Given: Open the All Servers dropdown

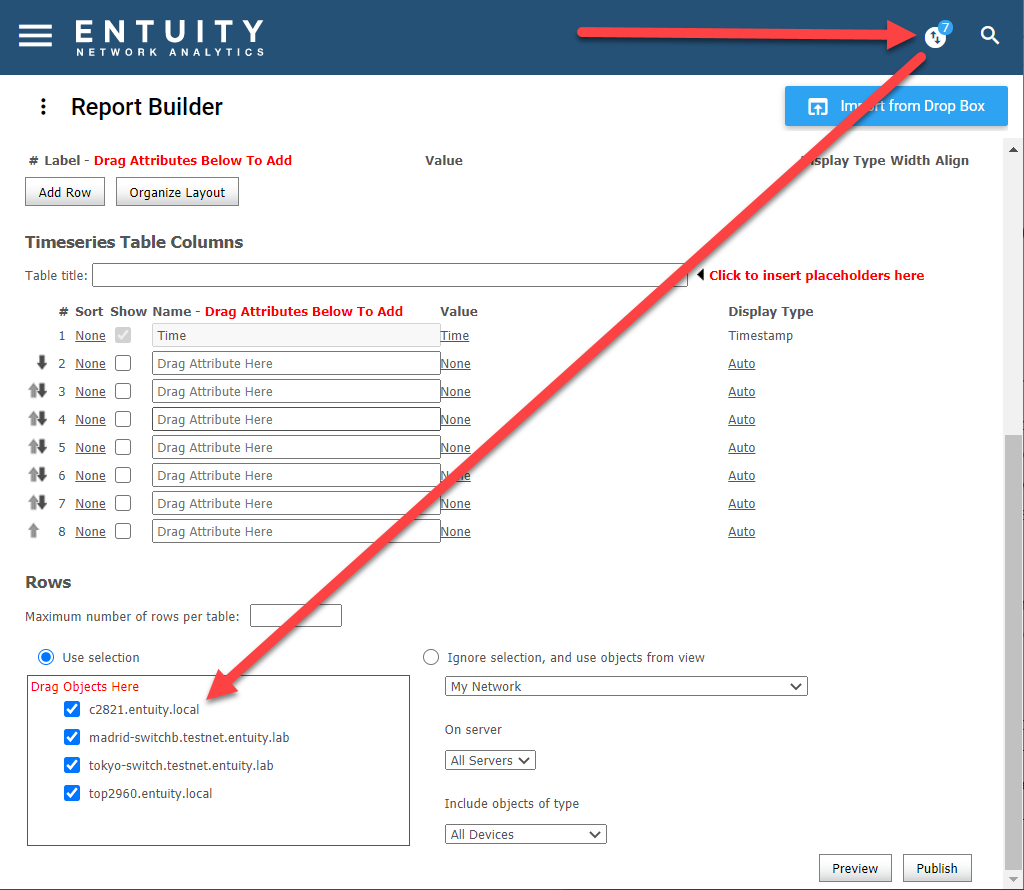Looking at the screenshot, I should pyautogui.click(x=490, y=760).
